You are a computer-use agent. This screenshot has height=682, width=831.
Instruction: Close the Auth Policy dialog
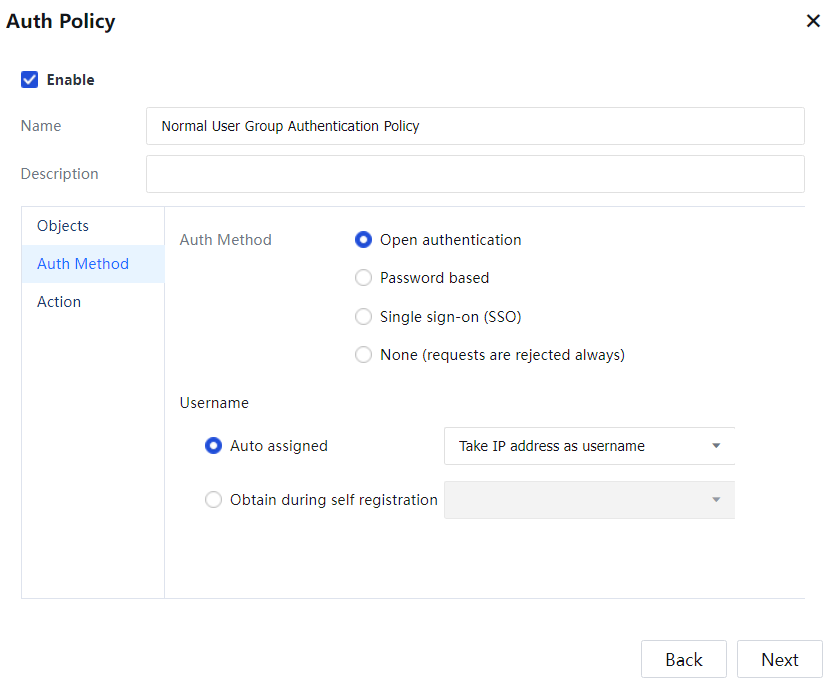point(813,21)
